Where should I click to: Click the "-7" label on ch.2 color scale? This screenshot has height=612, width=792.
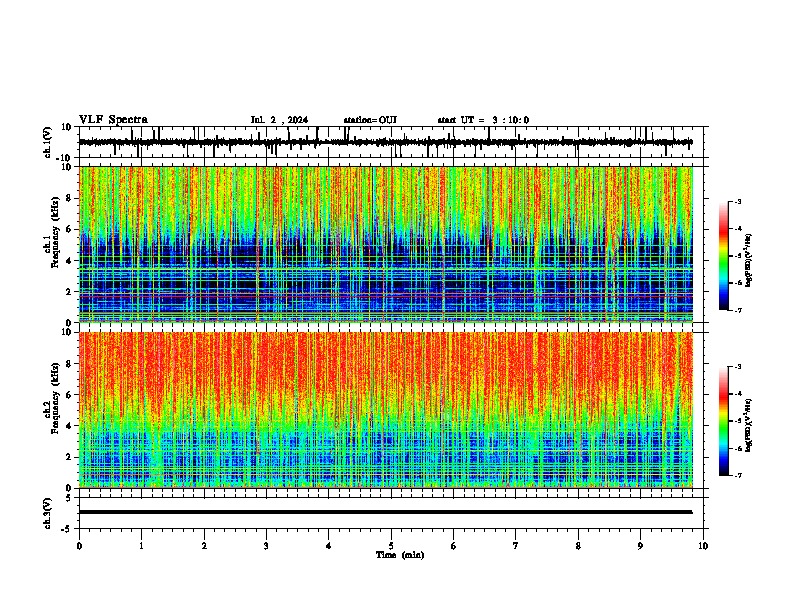[737, 475]
